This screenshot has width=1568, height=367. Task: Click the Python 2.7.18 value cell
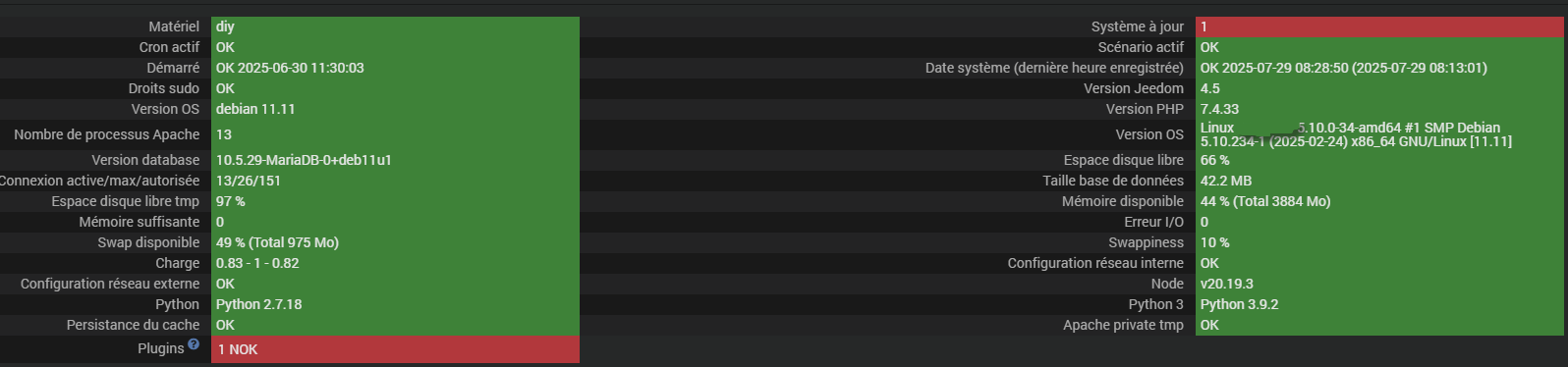coord(395,304)
